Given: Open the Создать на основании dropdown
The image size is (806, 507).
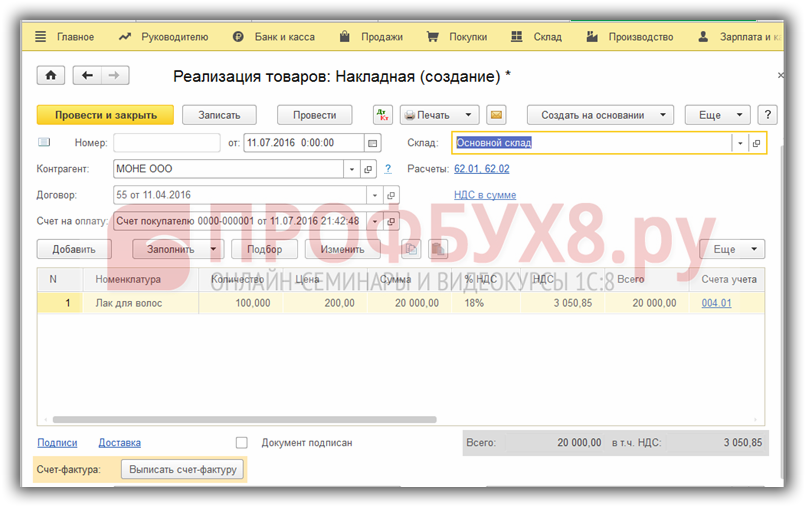Looking at the screenshot, I should [x=600, y=115].
